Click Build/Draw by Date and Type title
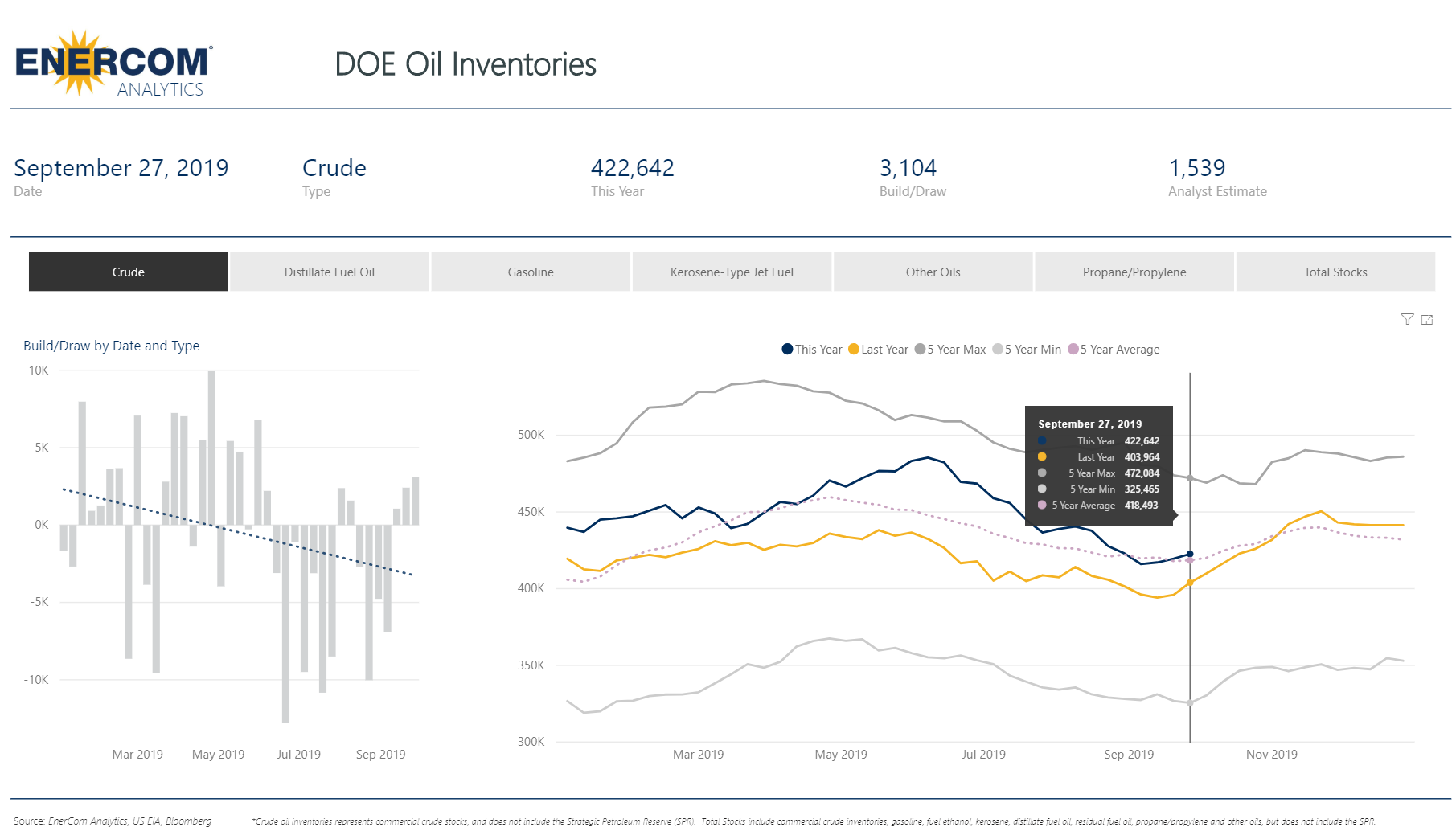The width and height of the screenshot is (1456, 831). [x=112, y=346]
